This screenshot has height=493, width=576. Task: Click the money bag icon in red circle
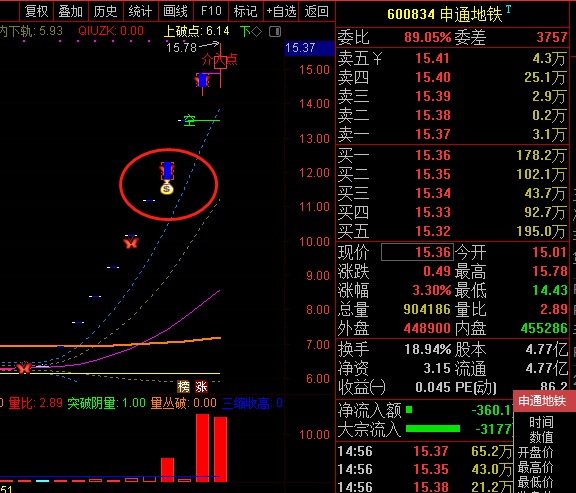pos(167,188)
